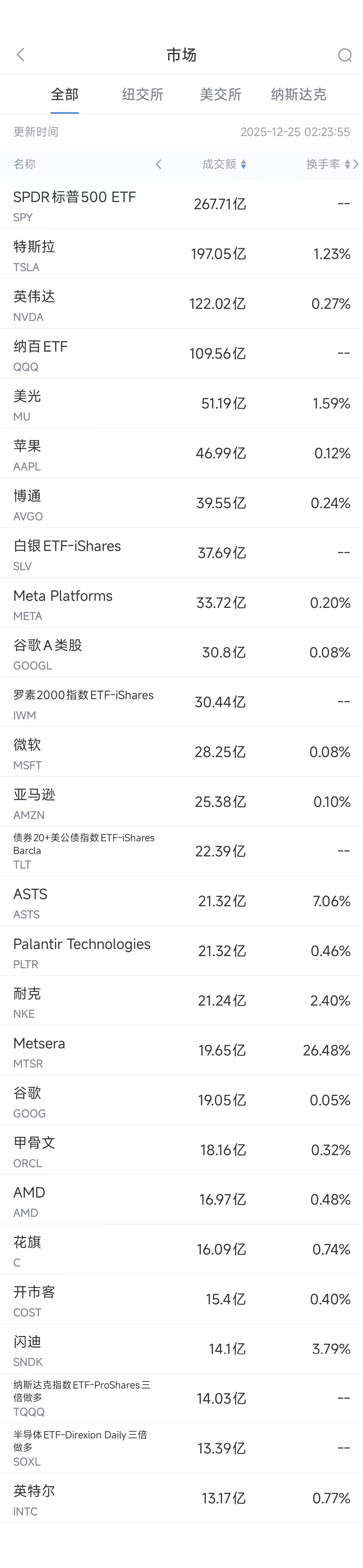The width and height of the screenshot is (363, 1568).
Task: Open the 特斯拉 TSLA stock row
Action: point(181,254)
